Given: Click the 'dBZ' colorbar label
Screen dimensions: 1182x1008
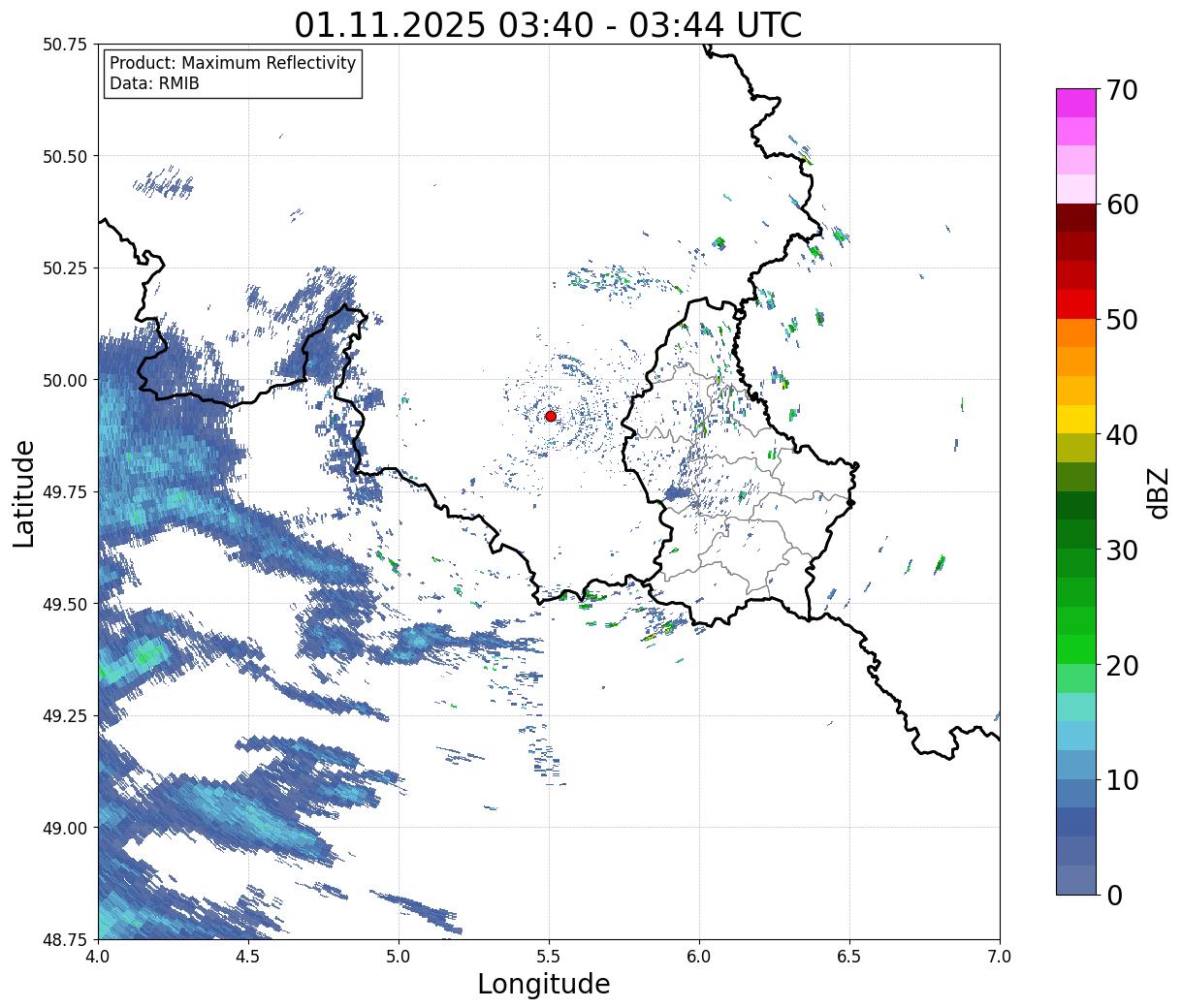Looking at the screenshot, I should tap(1158, 492).
